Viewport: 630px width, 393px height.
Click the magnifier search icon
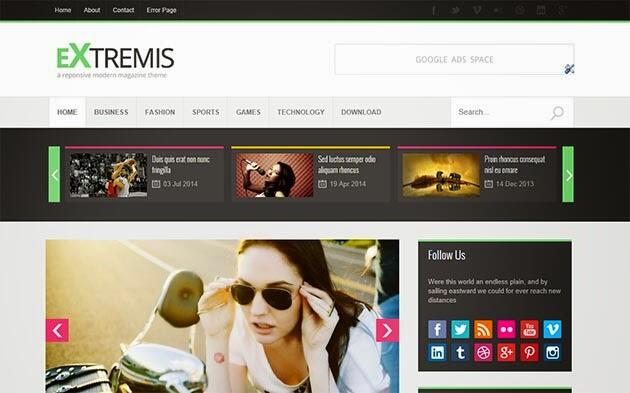click(557, 113)
